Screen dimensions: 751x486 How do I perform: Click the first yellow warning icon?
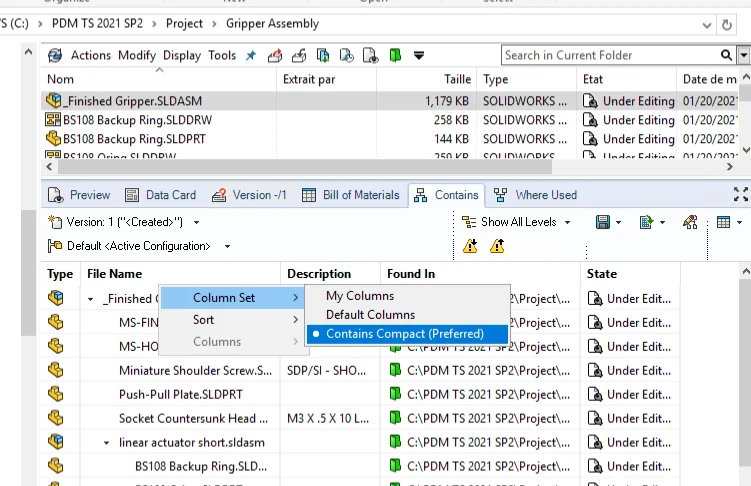pyautogui.click(x=470, y=246)
